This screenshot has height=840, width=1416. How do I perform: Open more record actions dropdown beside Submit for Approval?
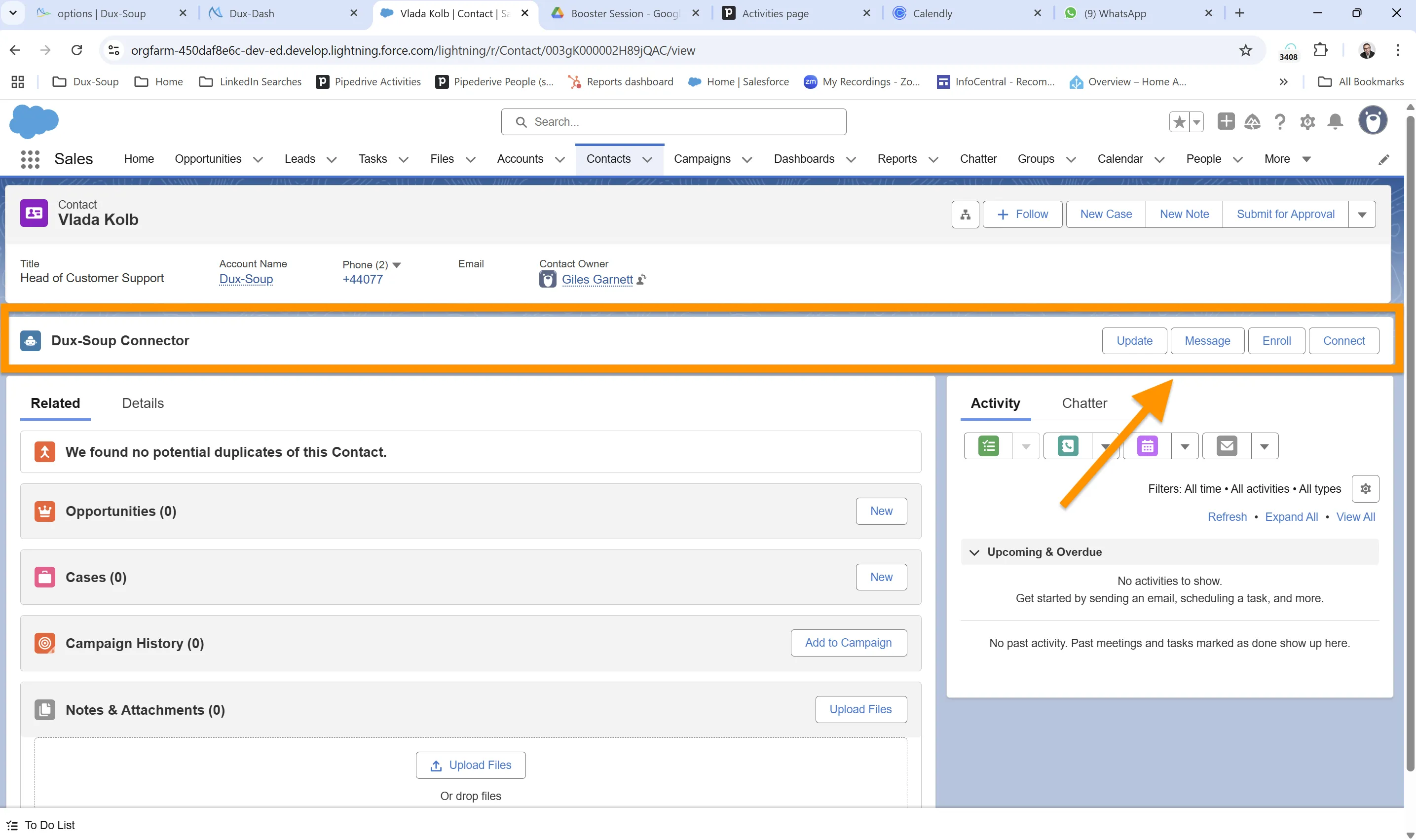(x=1362, y=215)
